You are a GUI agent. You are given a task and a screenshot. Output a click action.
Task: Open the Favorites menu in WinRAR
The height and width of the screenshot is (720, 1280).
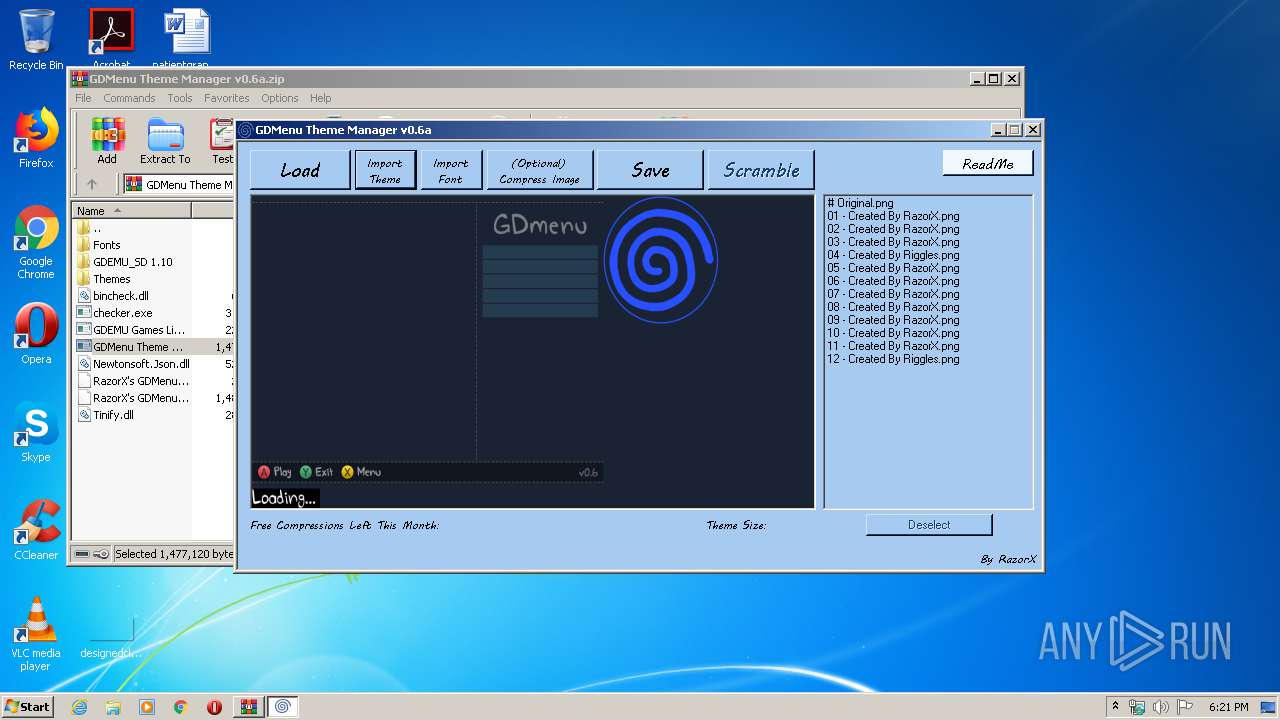click(227, 98)
